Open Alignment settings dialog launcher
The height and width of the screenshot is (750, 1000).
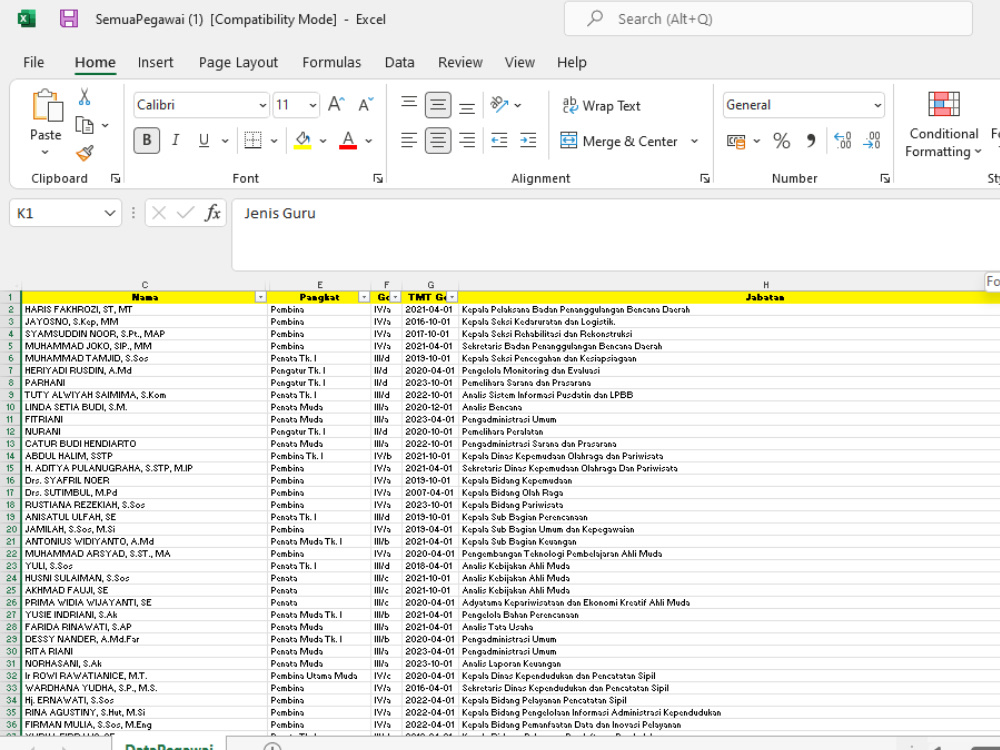(x=705, y=179)
